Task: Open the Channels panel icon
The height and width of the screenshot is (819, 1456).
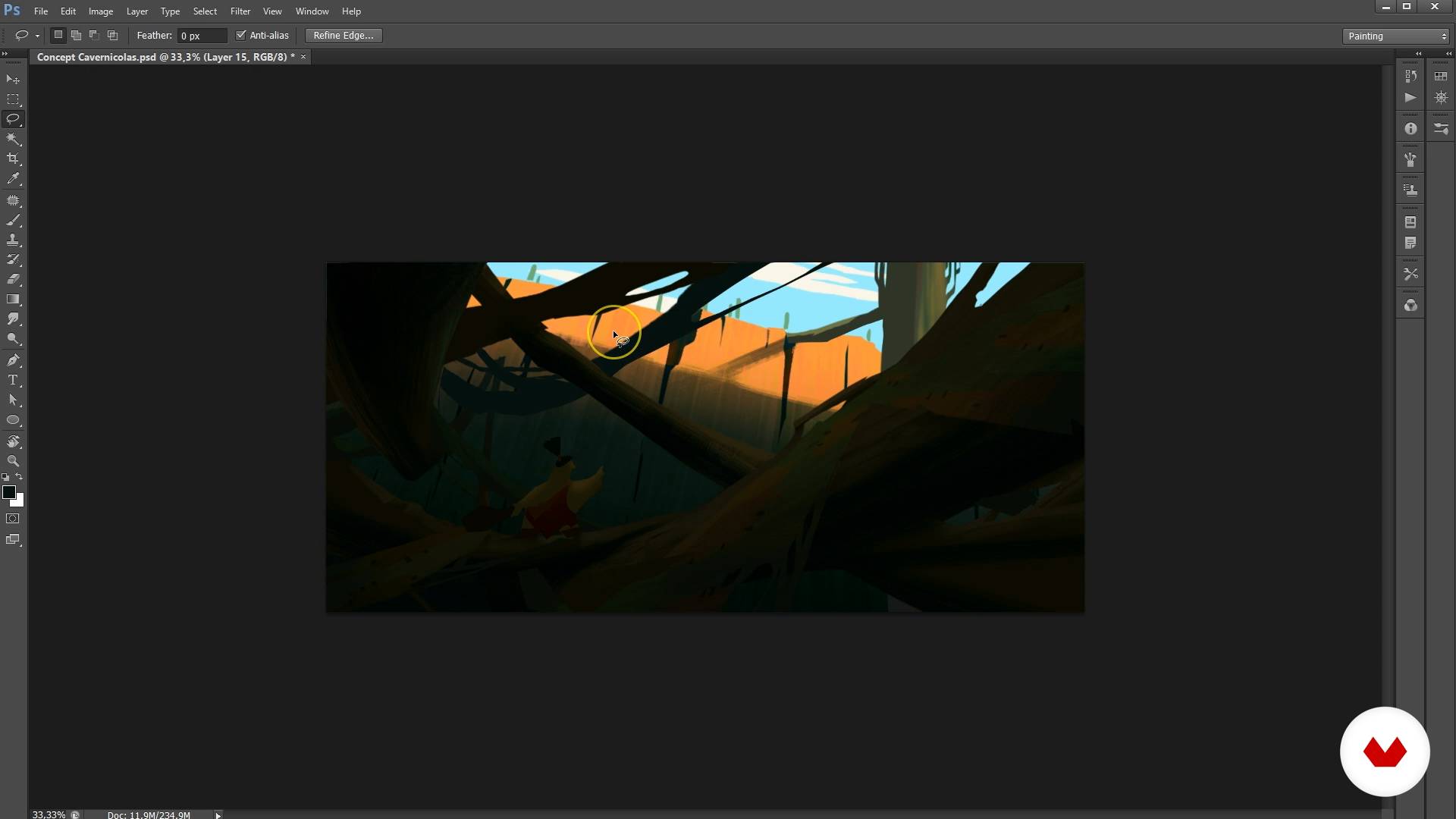Action: pos(1410,305)
